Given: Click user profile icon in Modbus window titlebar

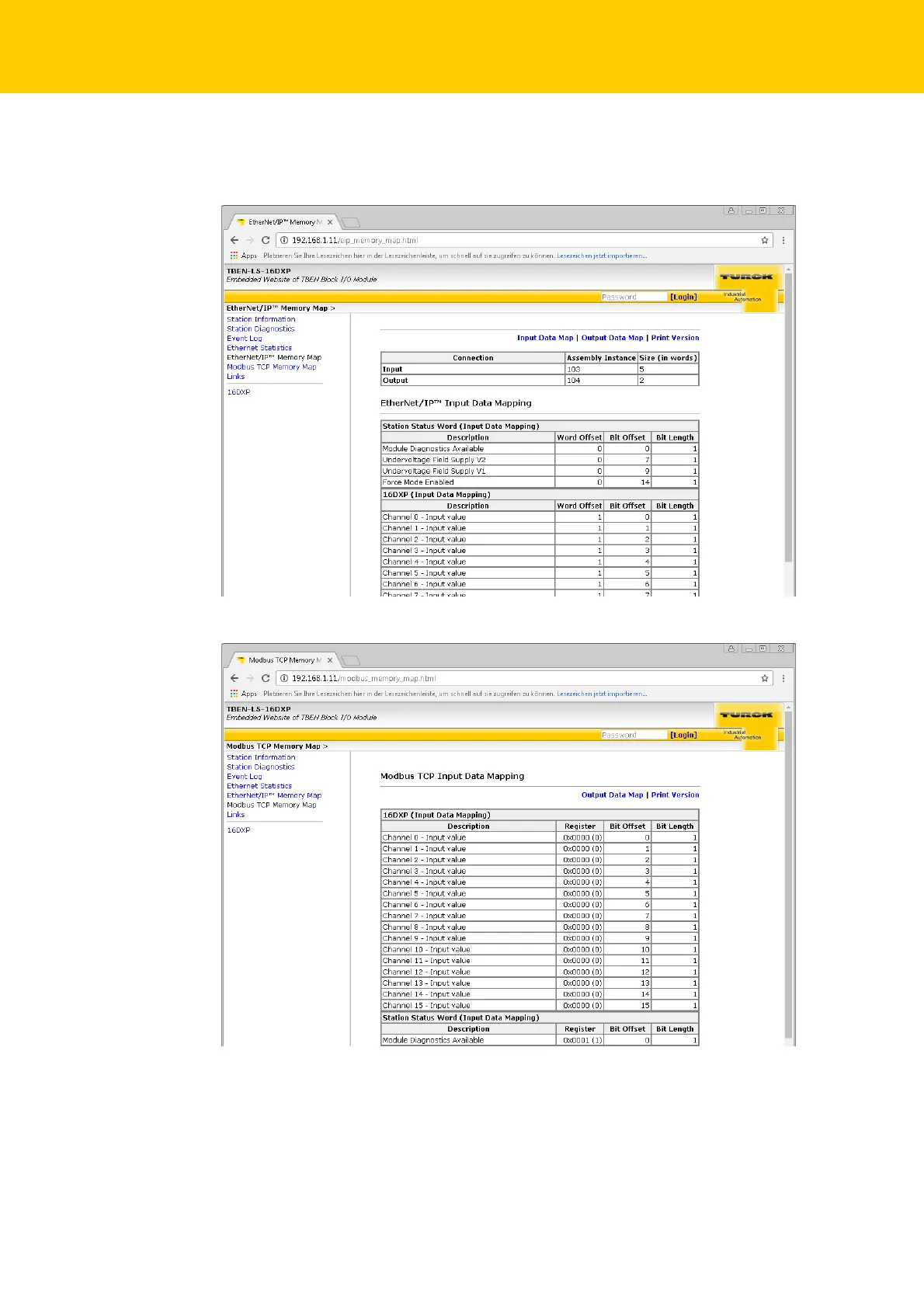Looking at the screenshot, I should (x=731, y=649).
